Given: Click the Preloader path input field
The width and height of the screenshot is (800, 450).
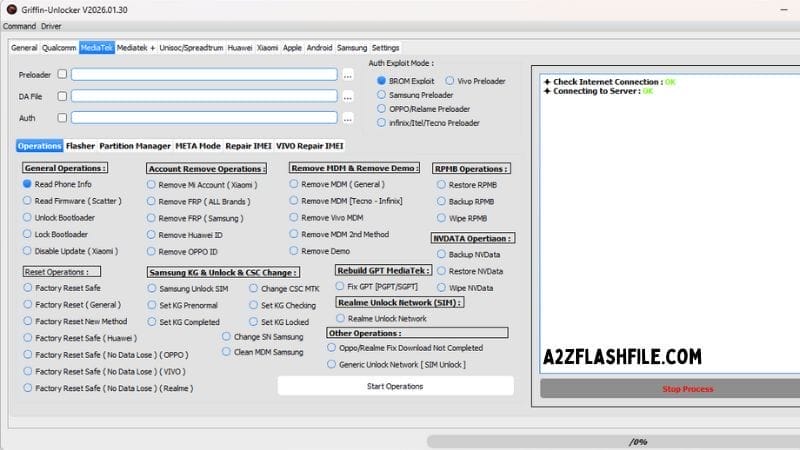Looking at the screenshot, I should [204, 74].
